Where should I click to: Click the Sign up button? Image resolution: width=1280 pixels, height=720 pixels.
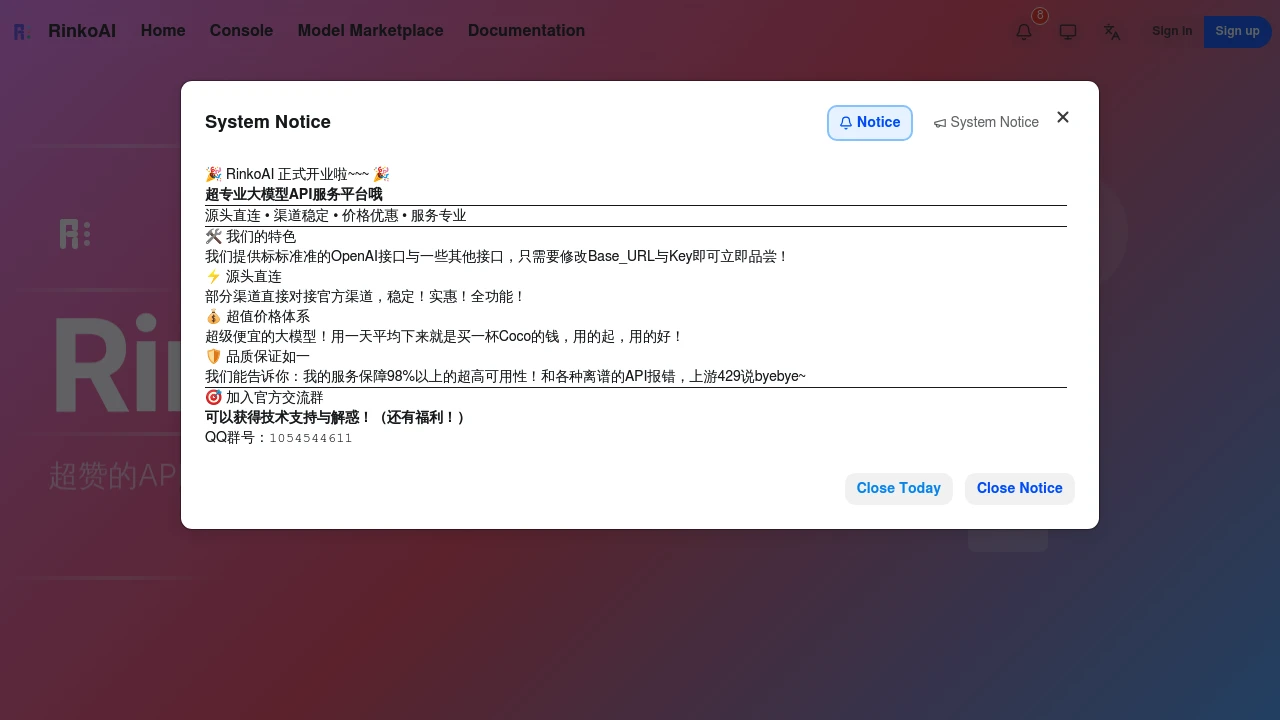[x=1237, y=31]
